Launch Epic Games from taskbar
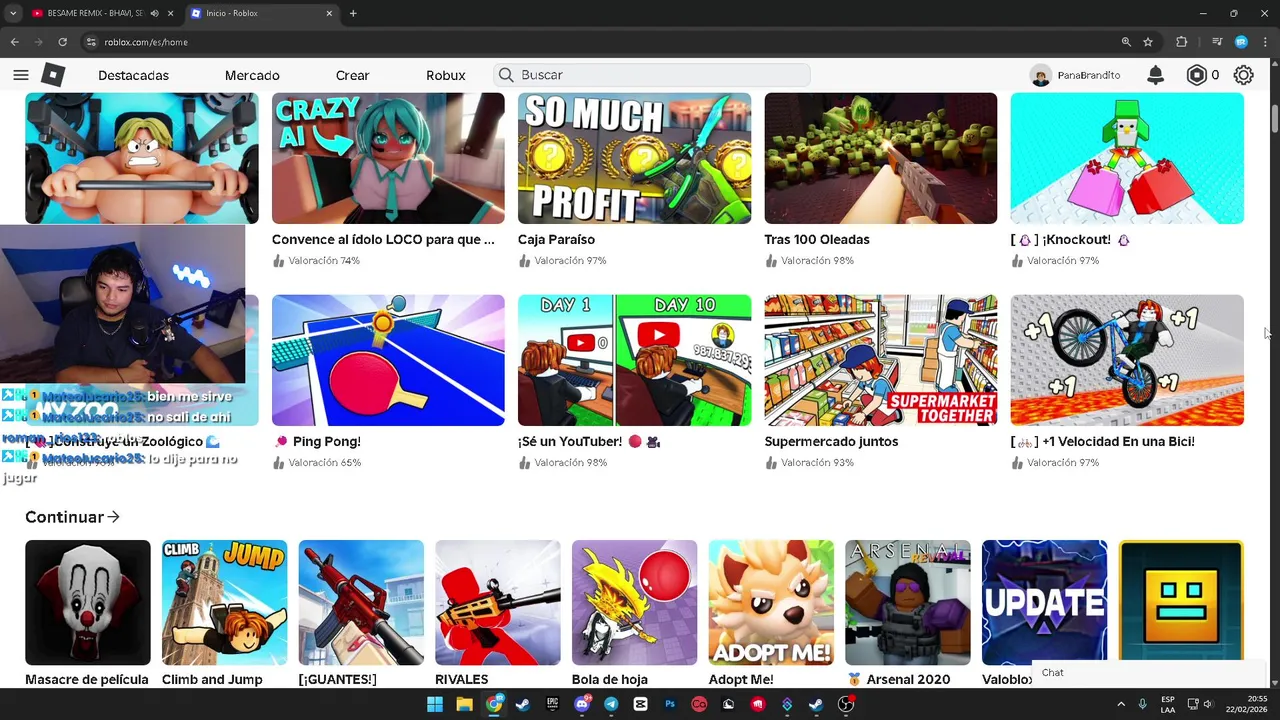 click(x=552, y=704)
